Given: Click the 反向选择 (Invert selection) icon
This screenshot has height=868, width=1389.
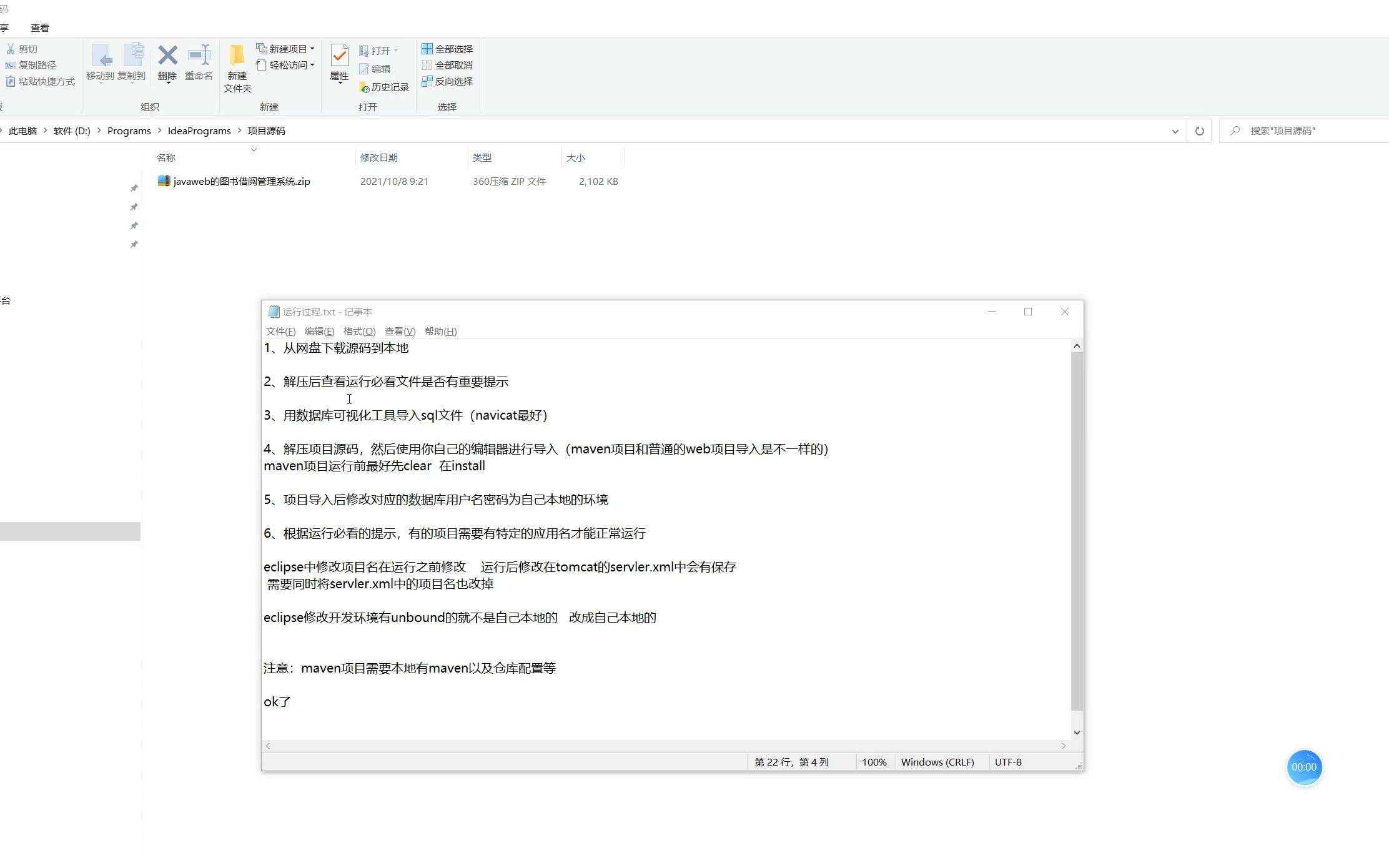Looking at the screenshot, I should pos(447,81).
